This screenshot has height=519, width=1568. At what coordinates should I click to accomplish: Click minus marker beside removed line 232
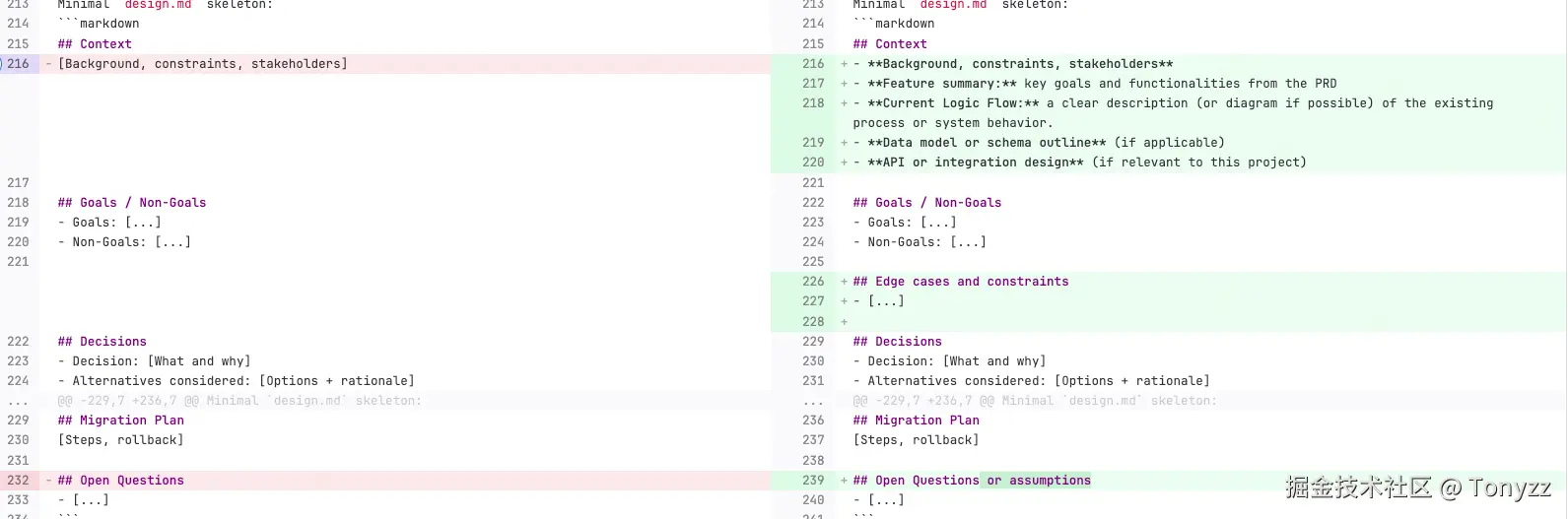[48, 481]
